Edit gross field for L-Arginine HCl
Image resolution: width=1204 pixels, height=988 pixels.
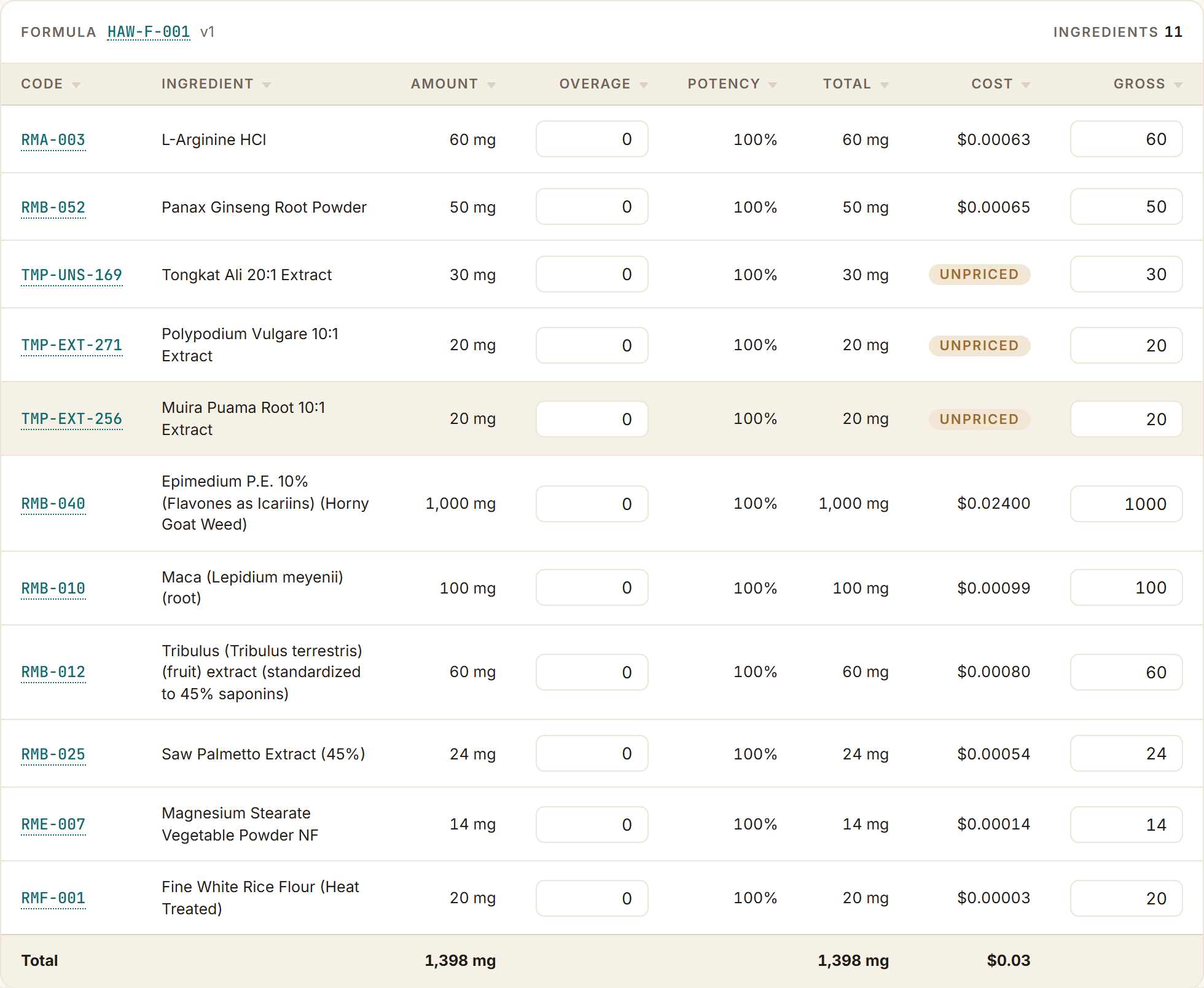[x=1127, y=139]
